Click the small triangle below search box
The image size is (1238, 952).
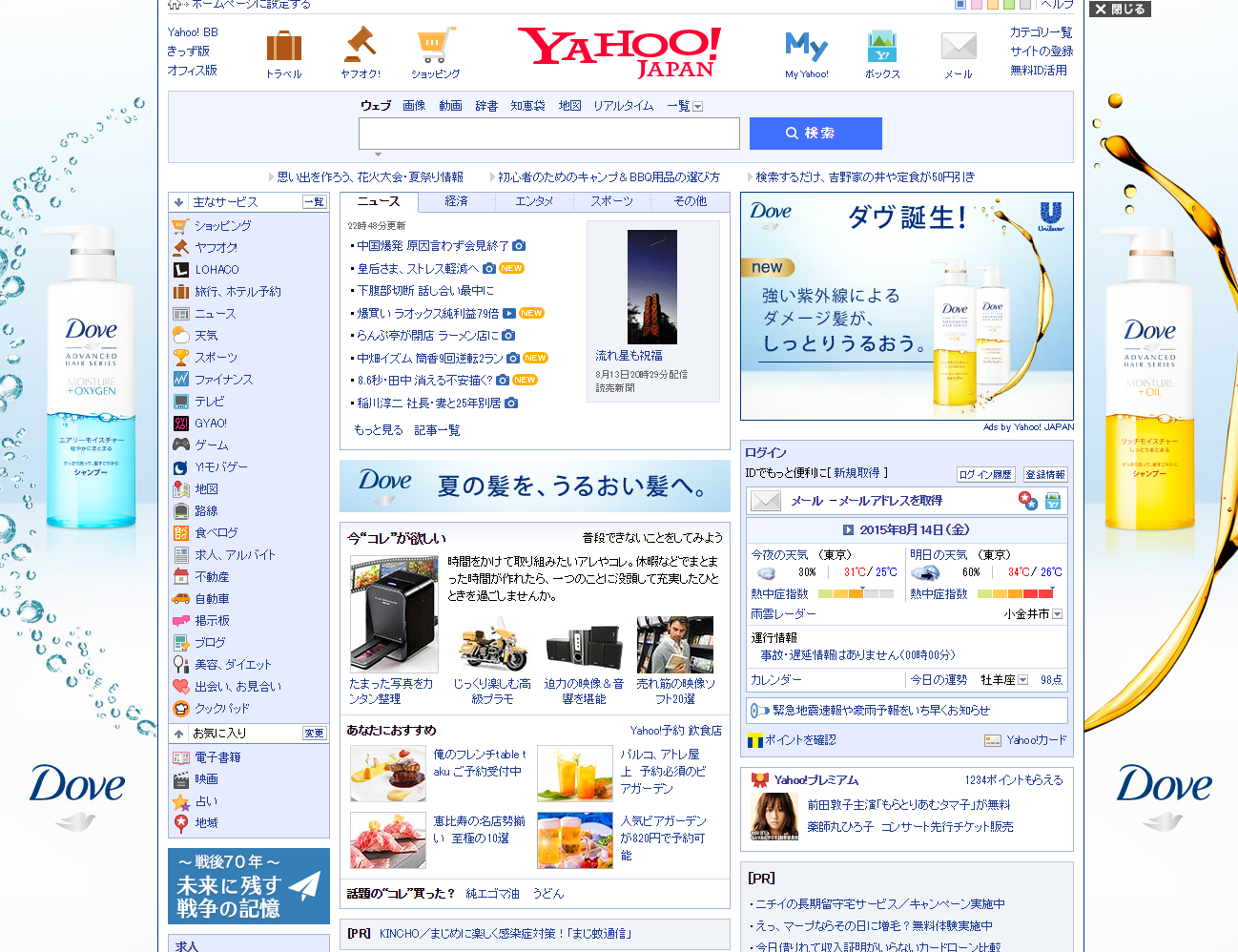(x=378, y=155)
